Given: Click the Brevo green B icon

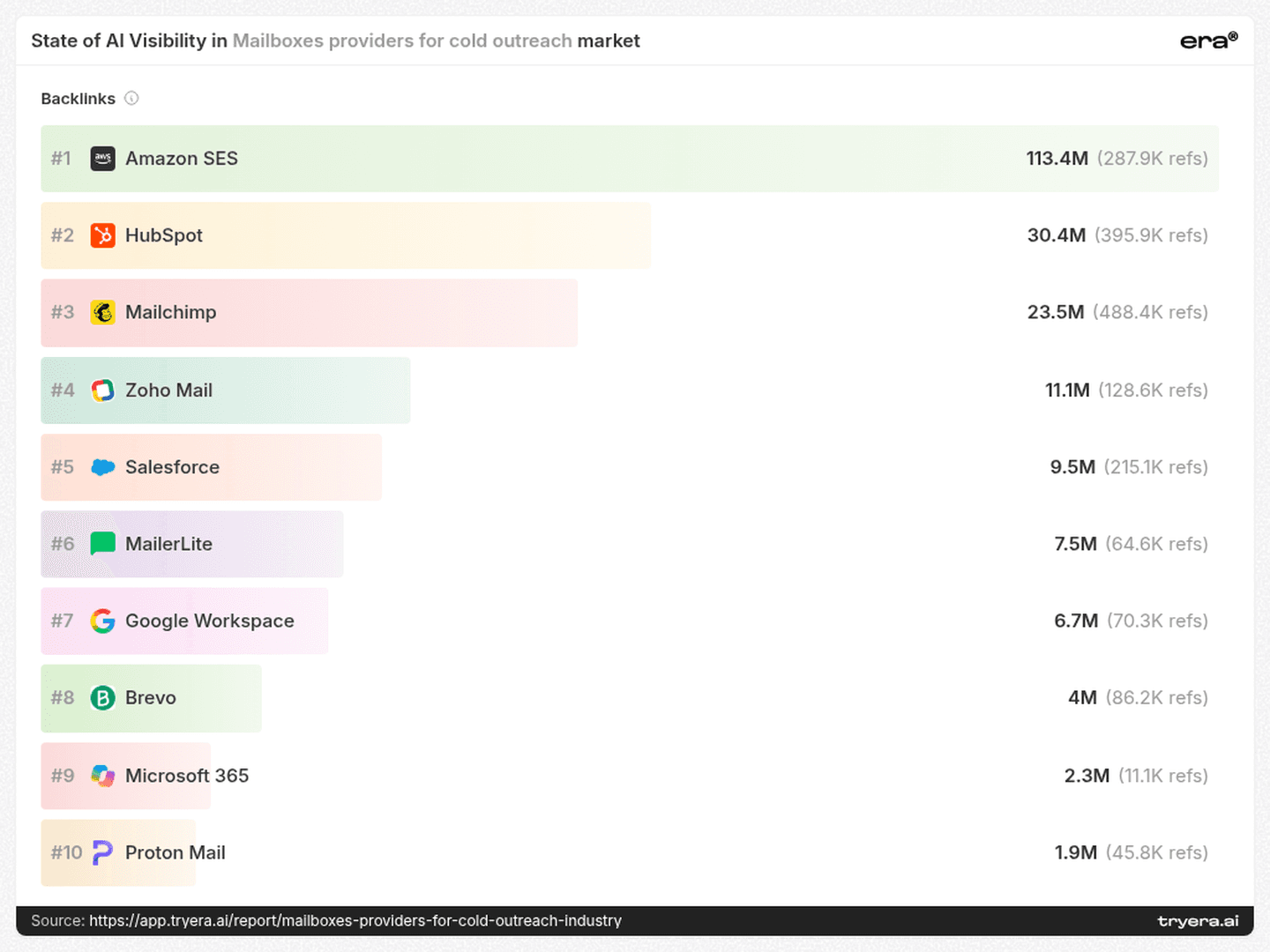Looking at the screenshot, I should [x=103, y=698].
